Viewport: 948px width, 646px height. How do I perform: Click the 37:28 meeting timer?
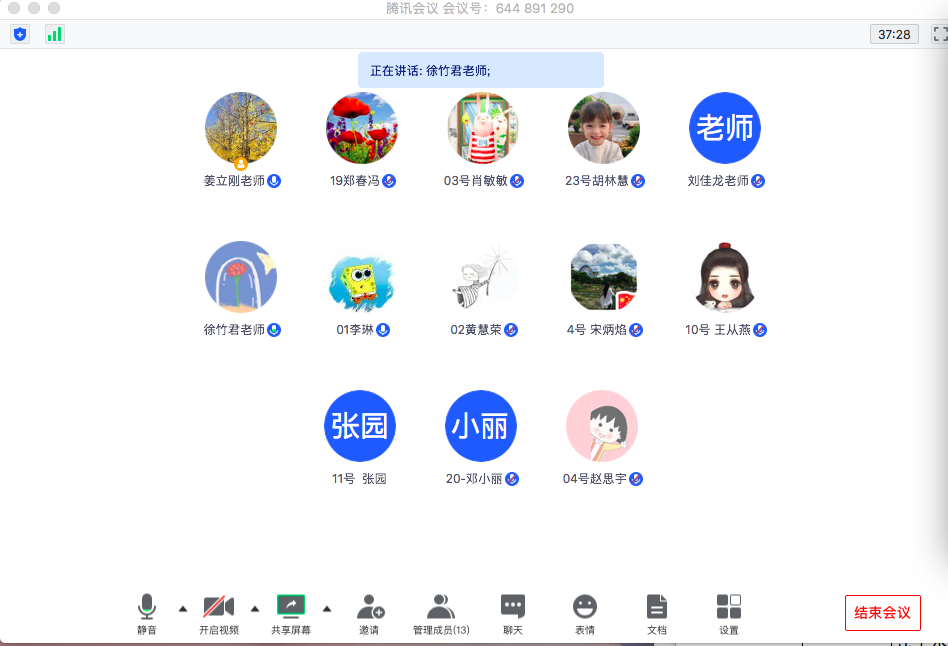[894, 34]
